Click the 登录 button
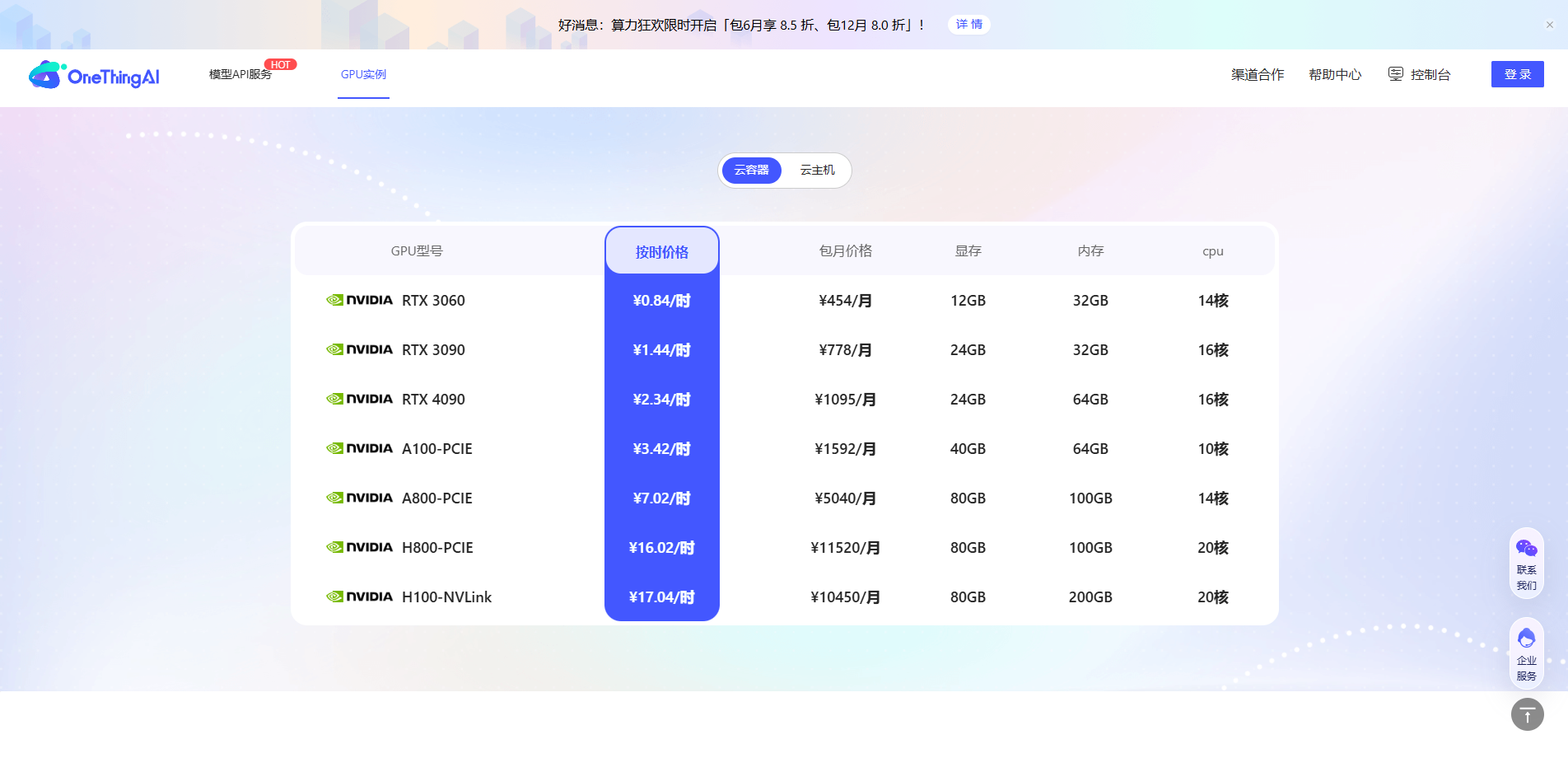 [x=1518, y=74]
